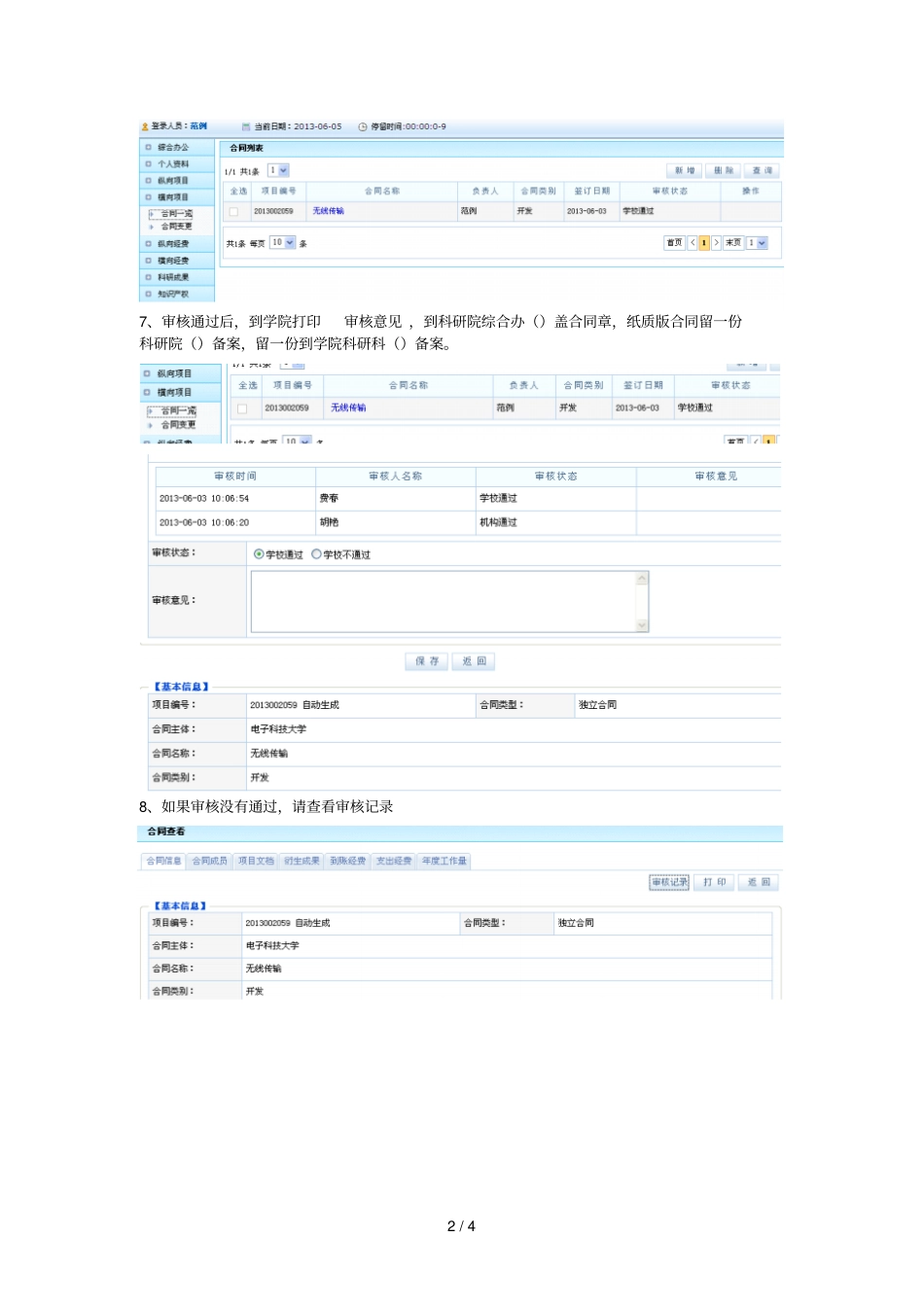Click the 新增 button
This screenshot has height=1308, width=924.
click(x=685, y=171)
